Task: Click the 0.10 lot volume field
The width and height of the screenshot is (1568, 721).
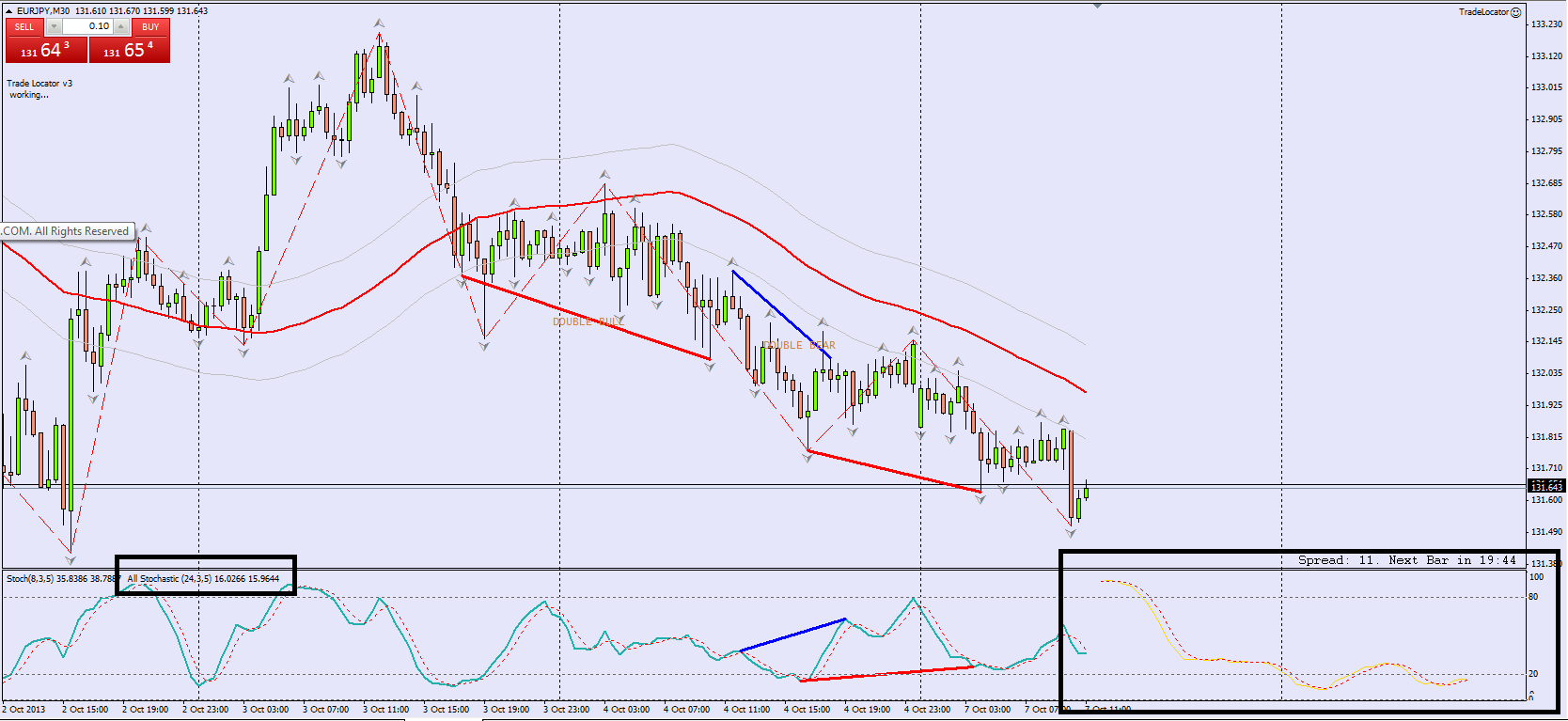Action: pyautogui.click(x=87, y=26)
